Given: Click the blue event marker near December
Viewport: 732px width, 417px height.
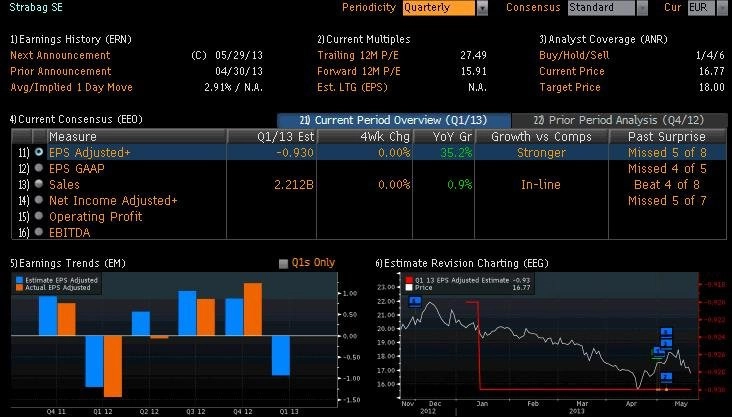Looking at the screenshot, I should pos(415,302).
